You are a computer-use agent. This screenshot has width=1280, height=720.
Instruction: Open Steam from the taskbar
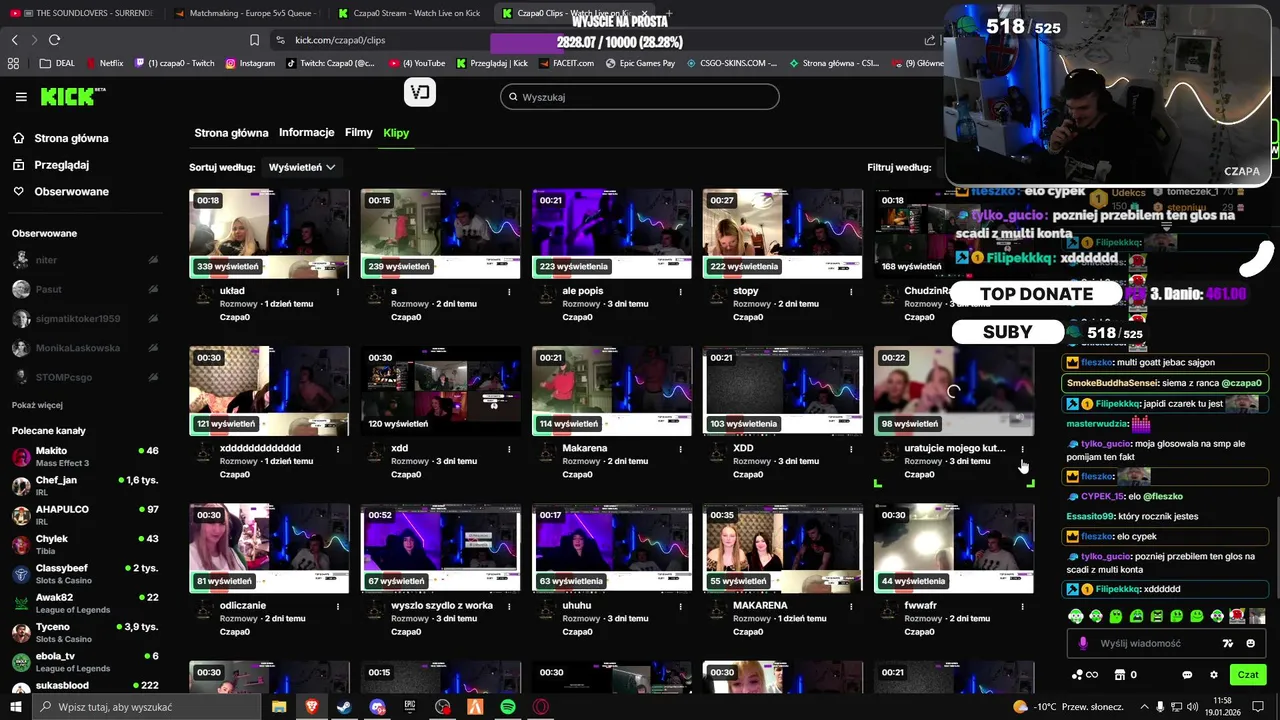(x=344, y=707)
